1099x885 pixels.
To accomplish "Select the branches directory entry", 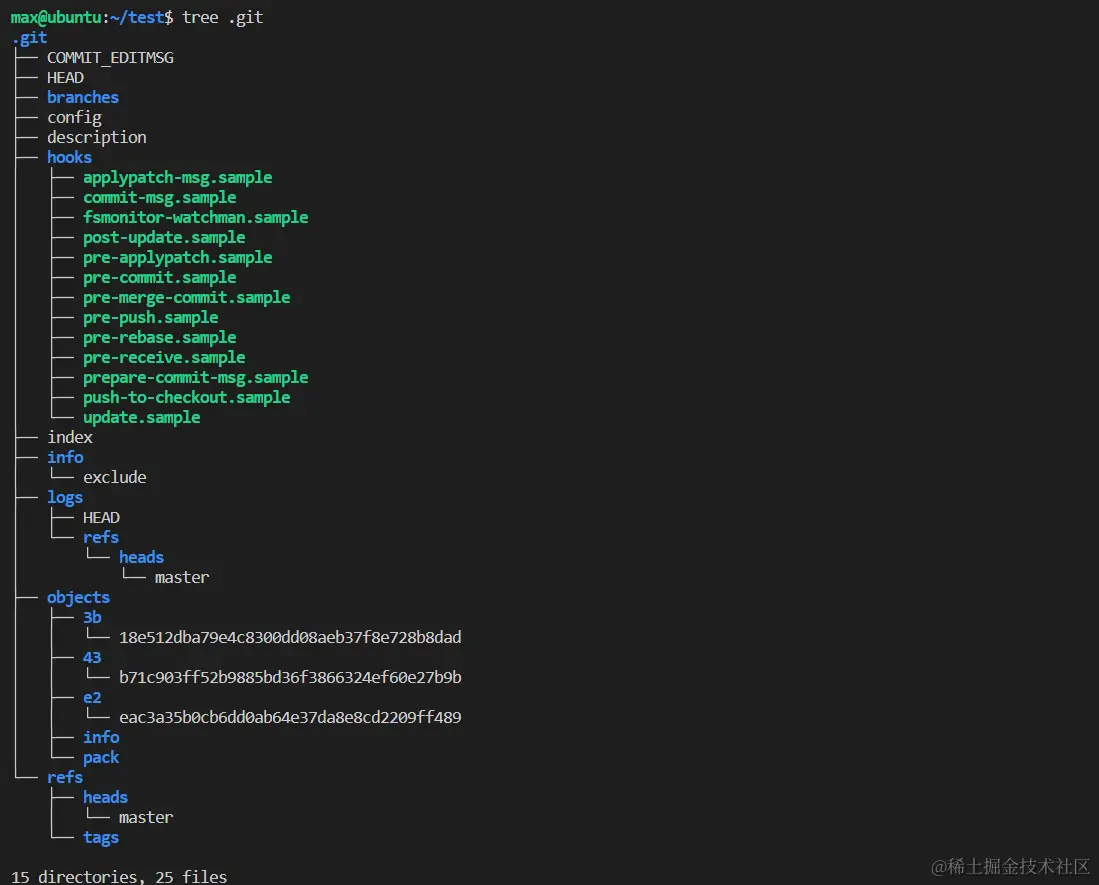I will click(x=83, y=97).
